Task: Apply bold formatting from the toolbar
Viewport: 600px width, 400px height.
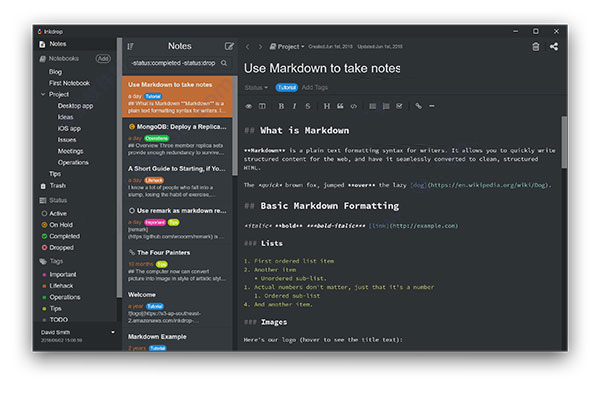Action: click(x=281, y=106)
